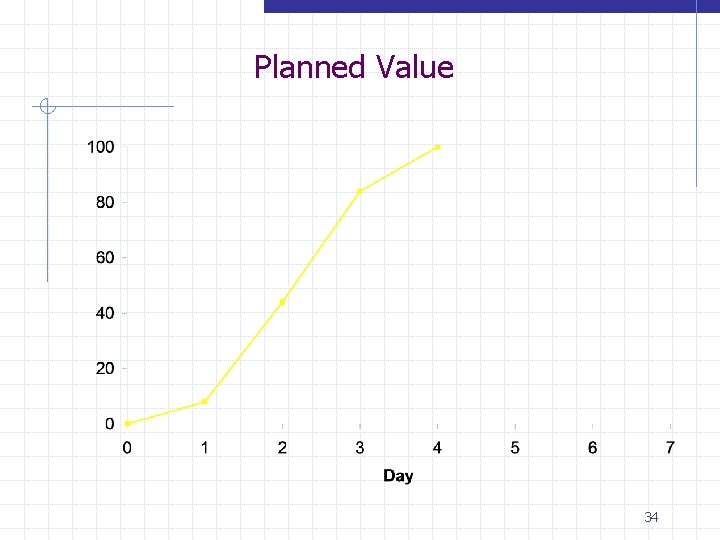Image resolution: width=720 pixels, height=540 pixels.
Task: Click the 6 label on horizontal axis
Action: click(593, 447)
